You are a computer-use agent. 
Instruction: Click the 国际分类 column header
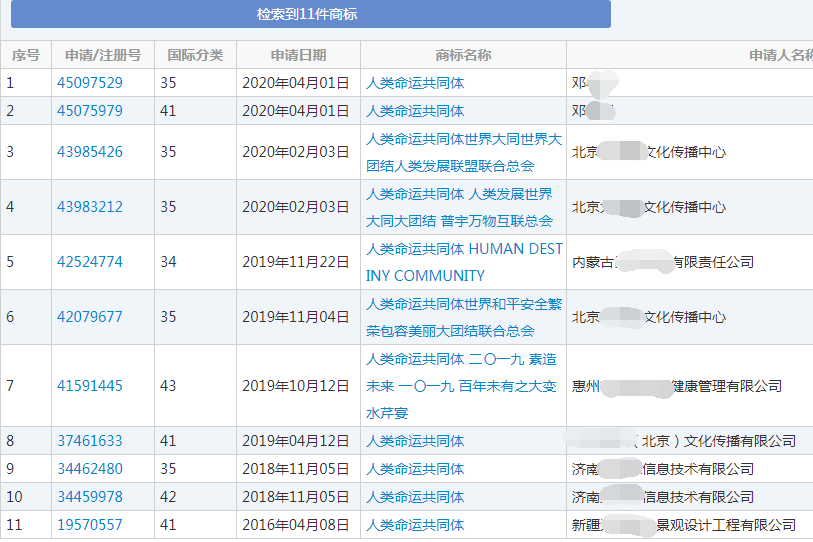click(x=195, y=55)
